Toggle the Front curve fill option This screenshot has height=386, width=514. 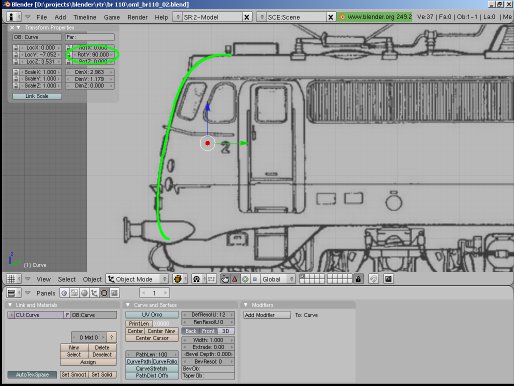point(208,331)
